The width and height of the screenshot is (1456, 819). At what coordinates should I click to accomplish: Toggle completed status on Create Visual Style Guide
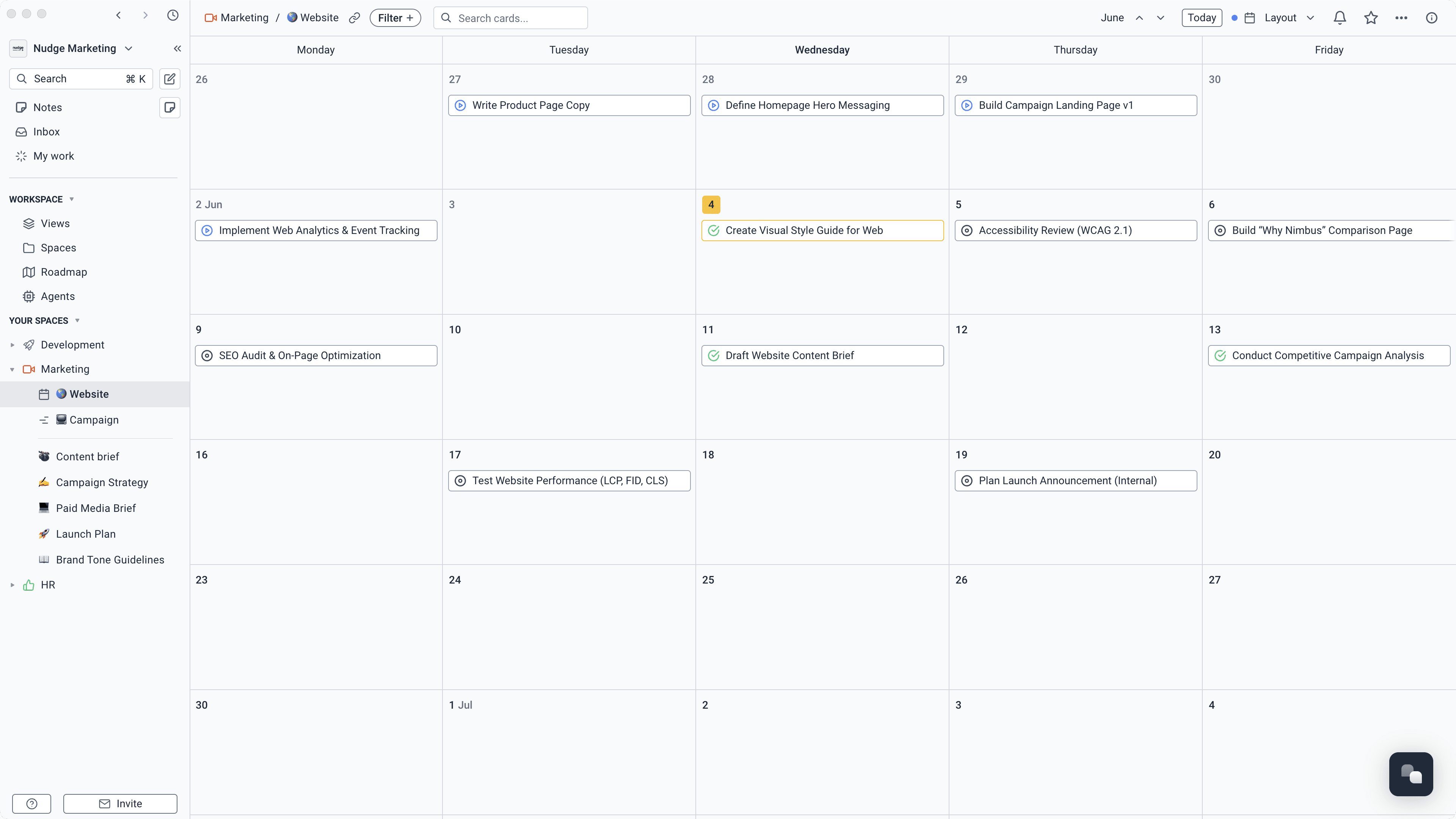[714, 231]
